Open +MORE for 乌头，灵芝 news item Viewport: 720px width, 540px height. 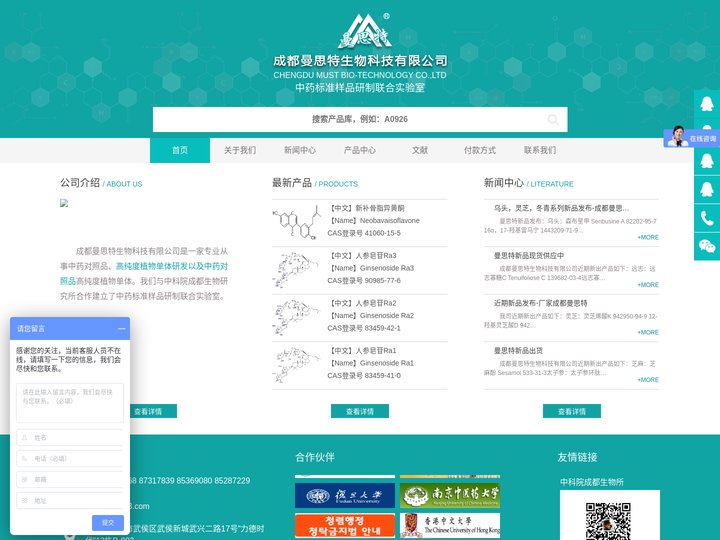pyautogui.click(x=648, y=237)
